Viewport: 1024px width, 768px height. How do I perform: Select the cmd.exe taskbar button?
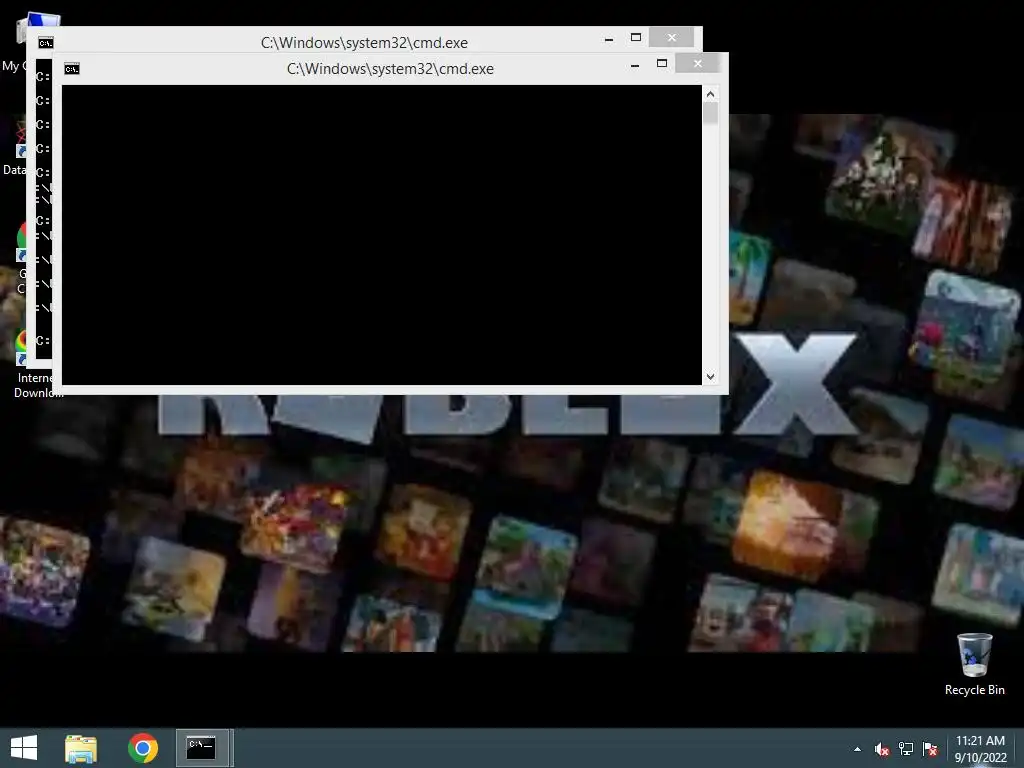click(x=202, y=748)
